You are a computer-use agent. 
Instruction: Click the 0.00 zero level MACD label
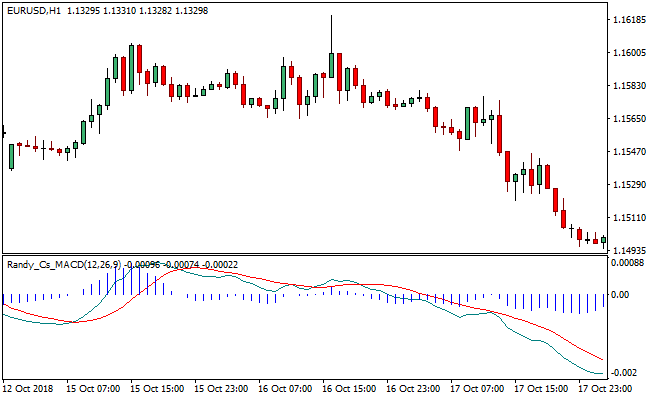pos(620,295)
